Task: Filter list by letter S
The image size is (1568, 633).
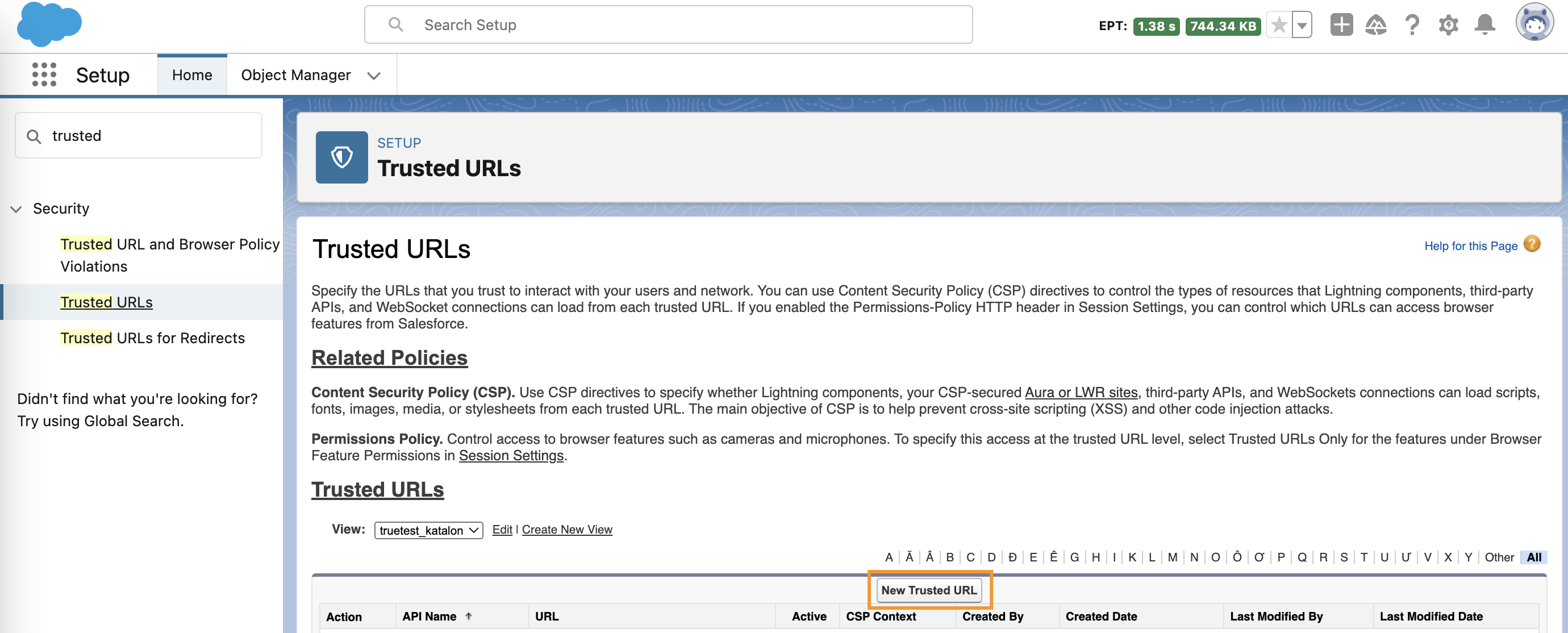Action: point(1344,557)
